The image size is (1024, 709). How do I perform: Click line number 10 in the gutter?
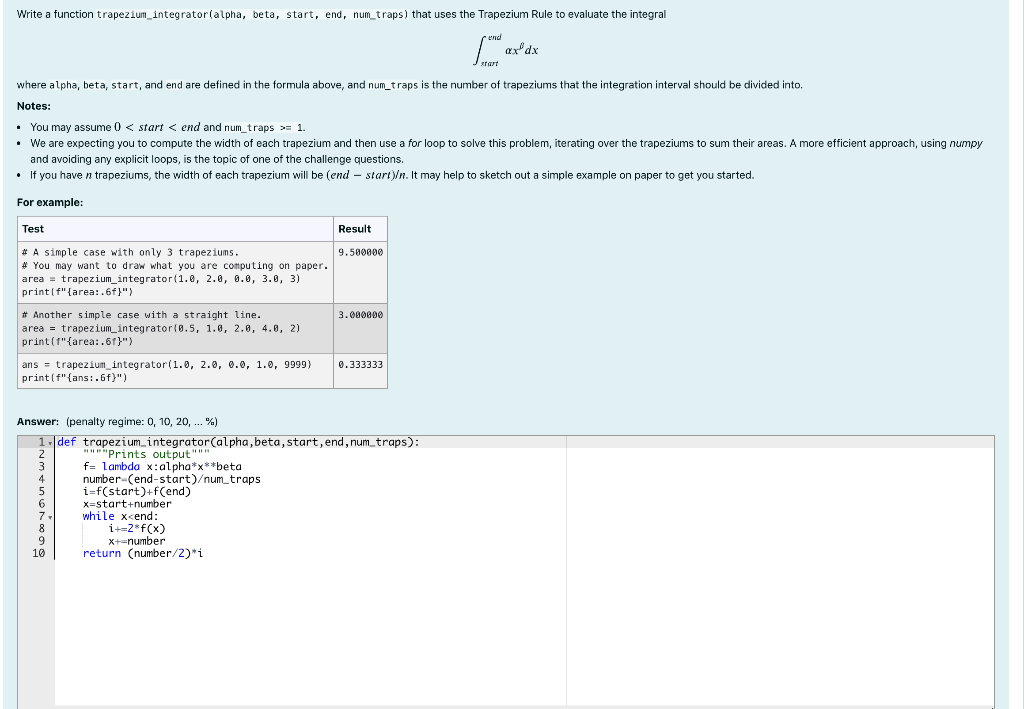click(36, 553)
